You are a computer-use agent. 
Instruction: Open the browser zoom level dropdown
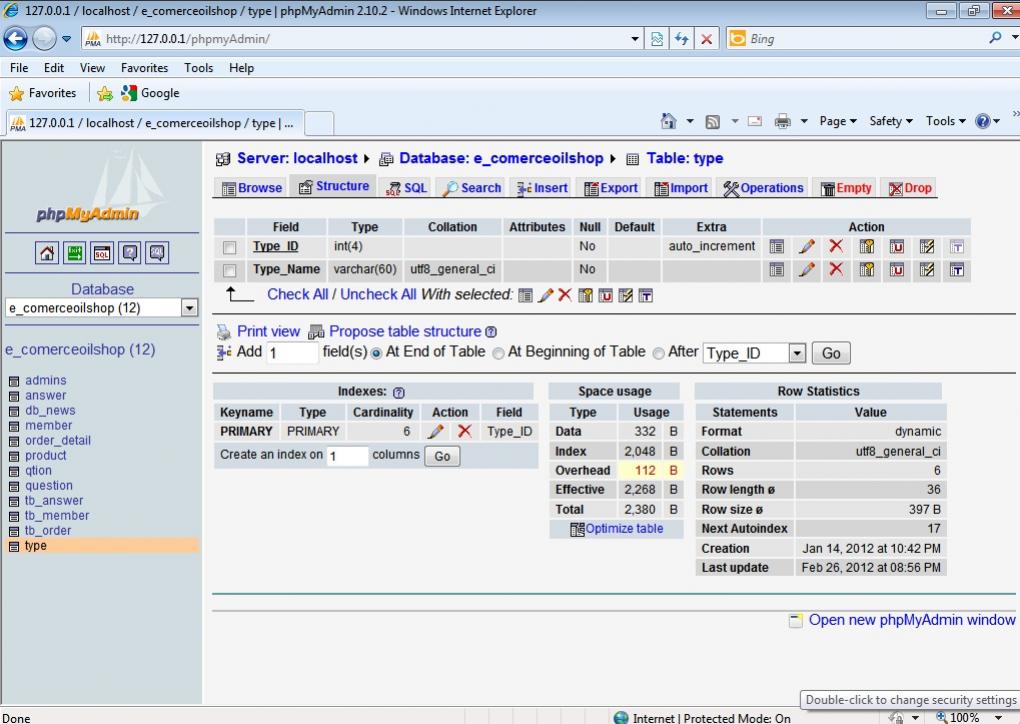coord(997,717)
